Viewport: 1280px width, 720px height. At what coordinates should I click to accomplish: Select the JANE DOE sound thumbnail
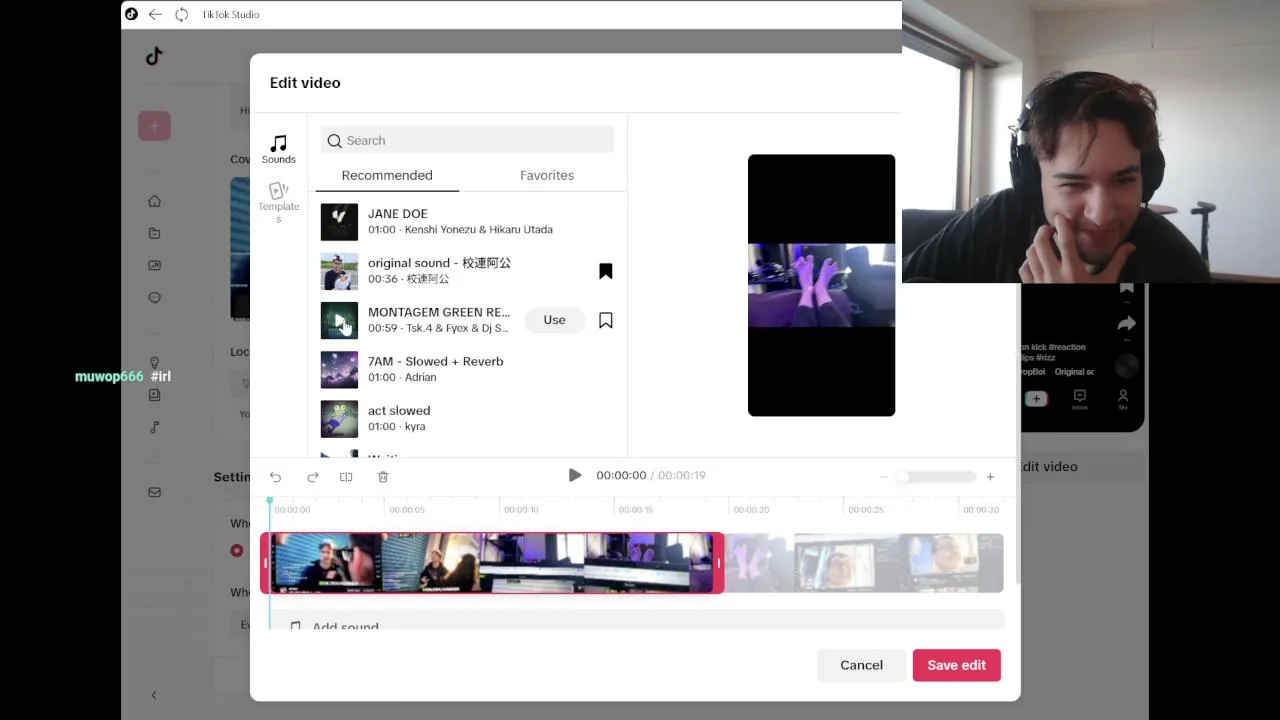point(339,222)
